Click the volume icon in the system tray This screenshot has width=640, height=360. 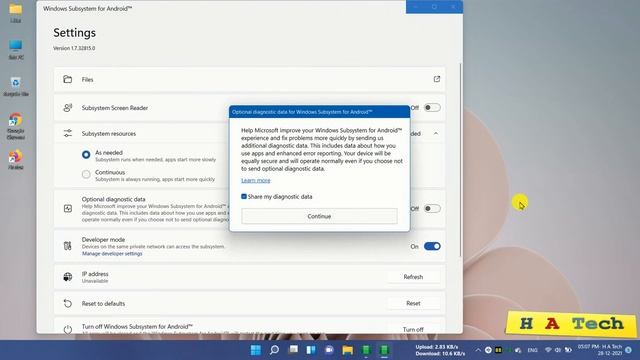tap(558, 350)
